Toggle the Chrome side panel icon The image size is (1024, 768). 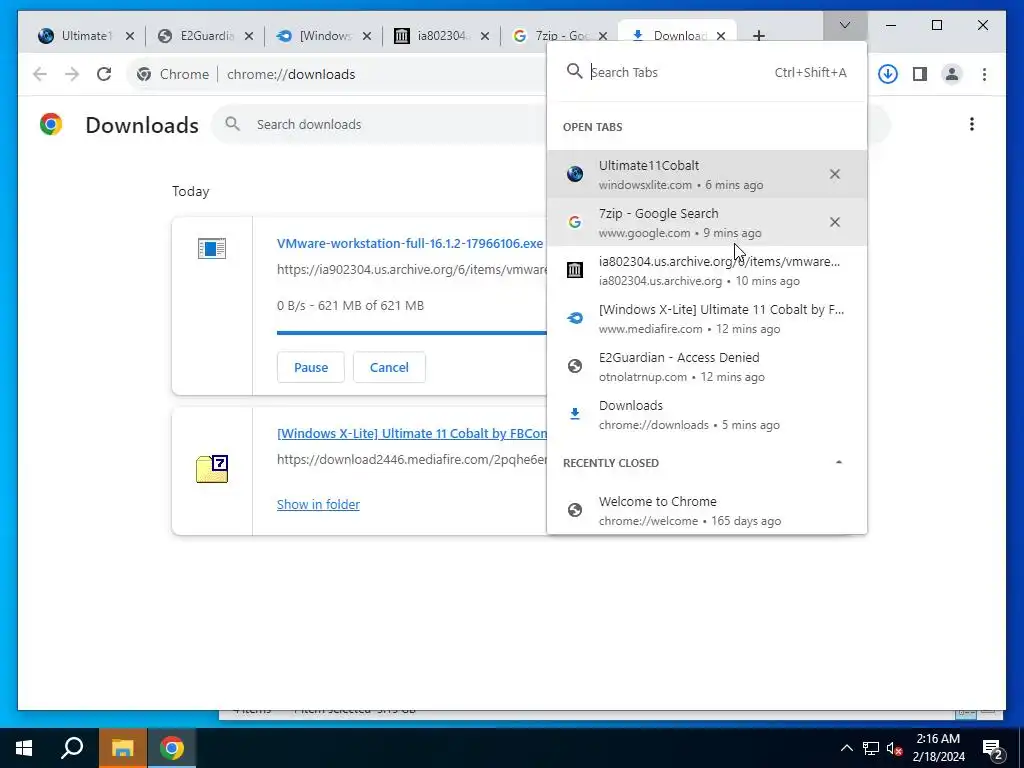(x=920, y=74)
